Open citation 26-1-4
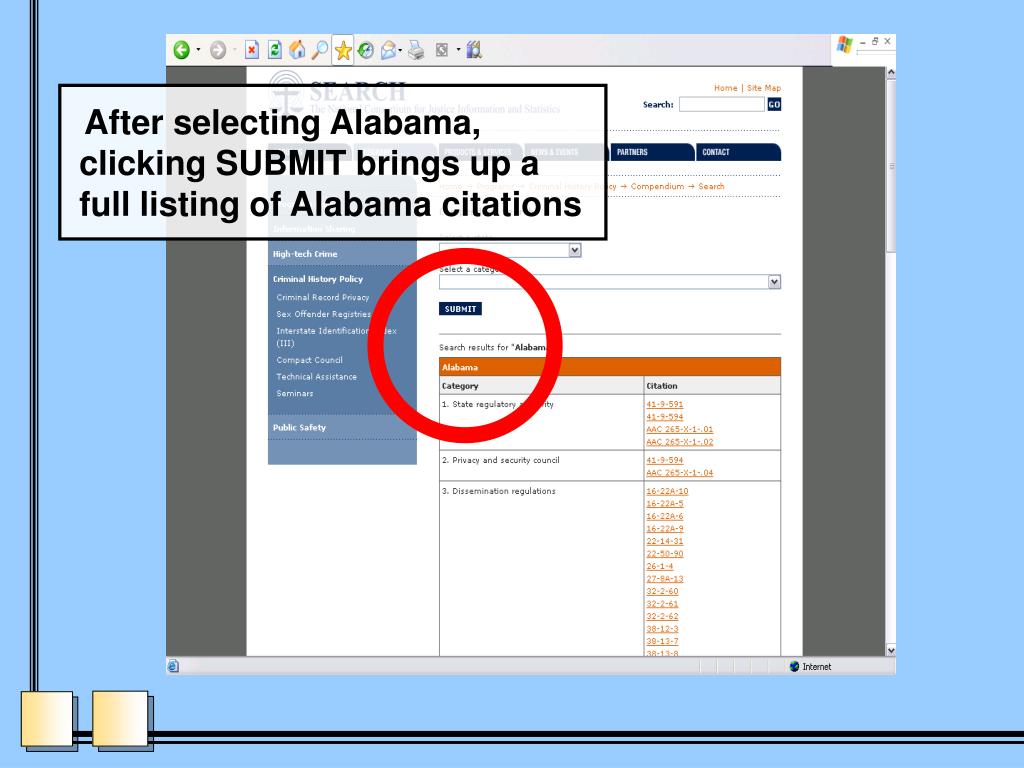Screen dimensions: 1024x768 point(660,566)
